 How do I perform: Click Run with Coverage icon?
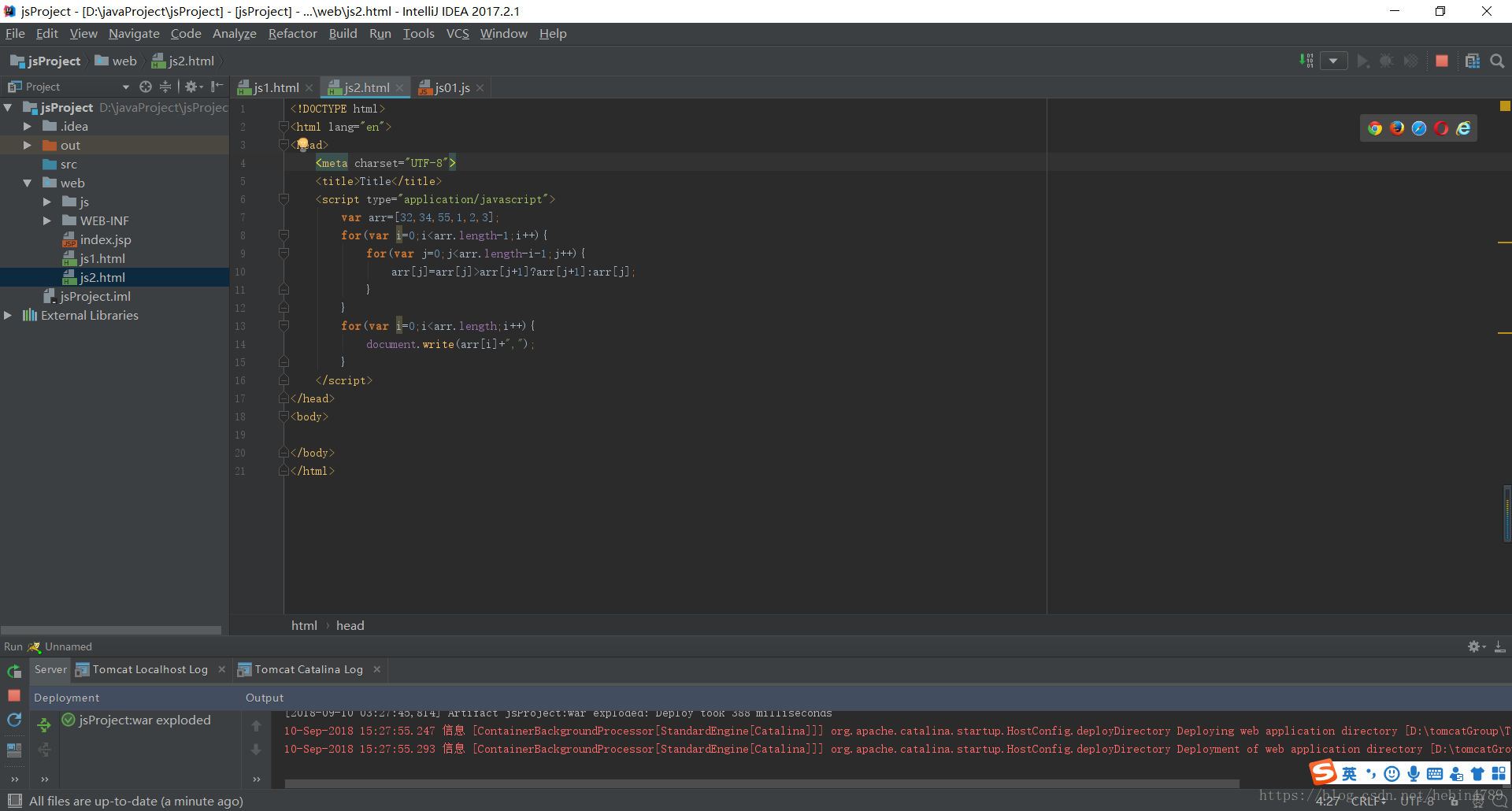1411,61
